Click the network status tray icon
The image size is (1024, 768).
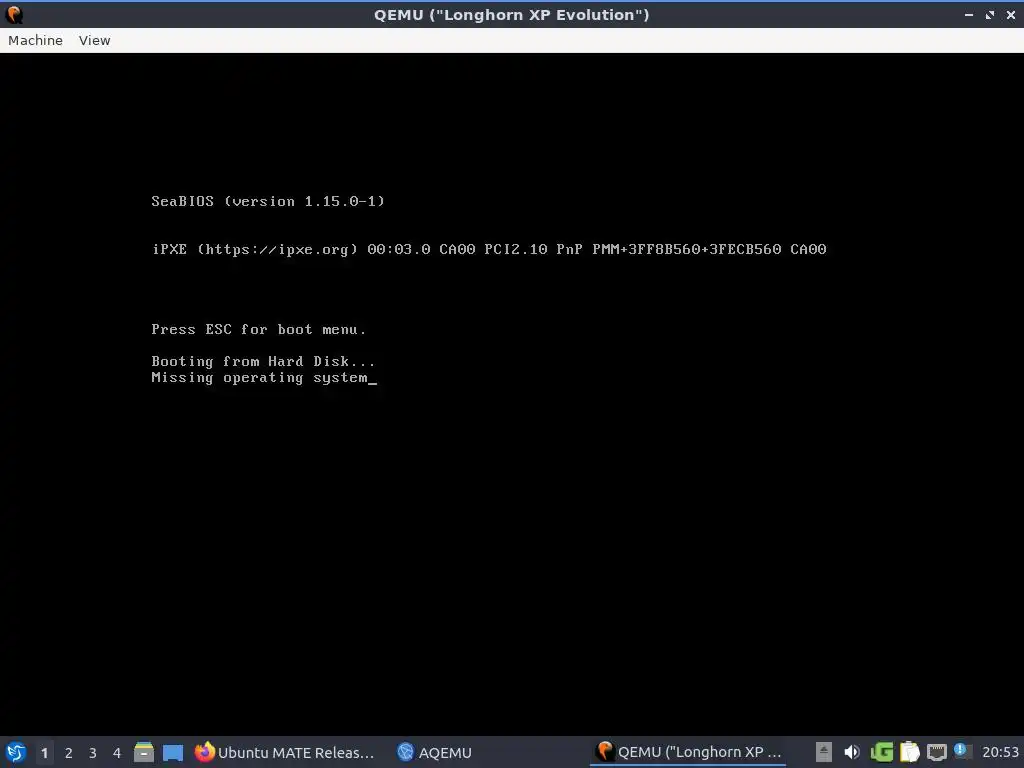936,752
